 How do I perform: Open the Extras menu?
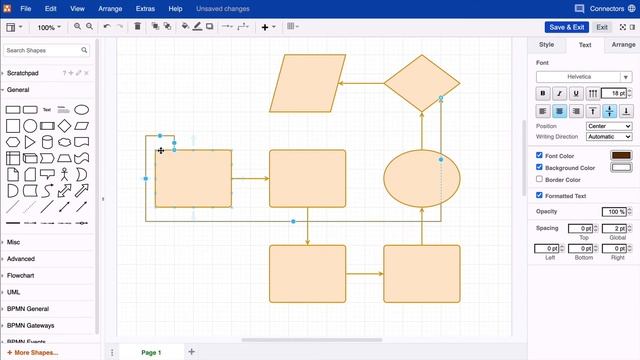click(x=145, y=9)
